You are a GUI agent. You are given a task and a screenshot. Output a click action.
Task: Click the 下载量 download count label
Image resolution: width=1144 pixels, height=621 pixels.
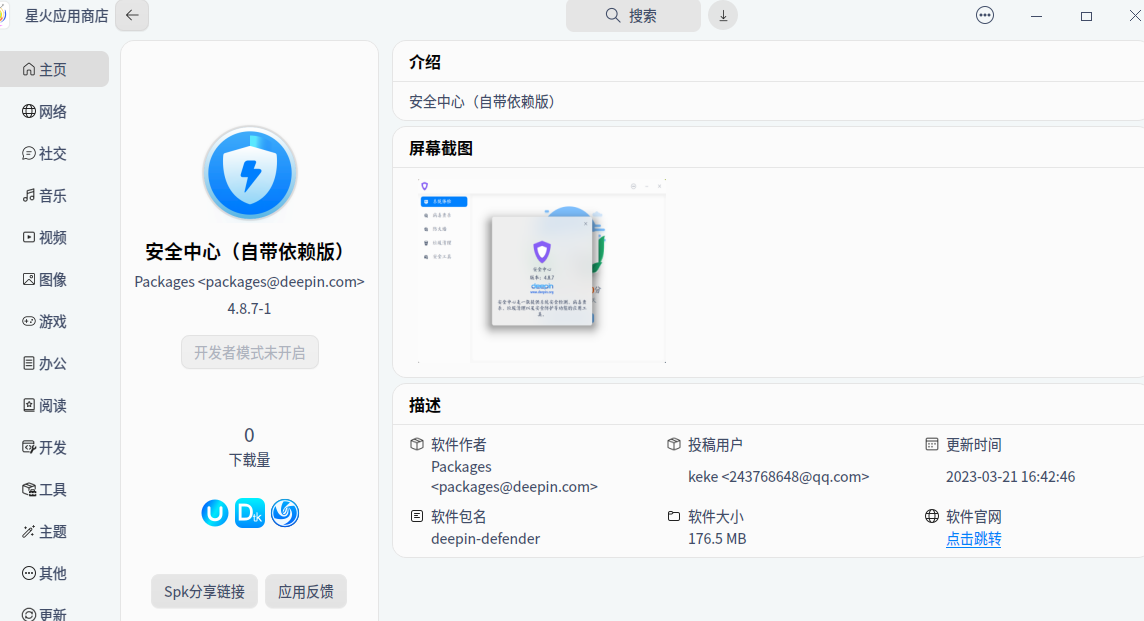coord(250,460)
